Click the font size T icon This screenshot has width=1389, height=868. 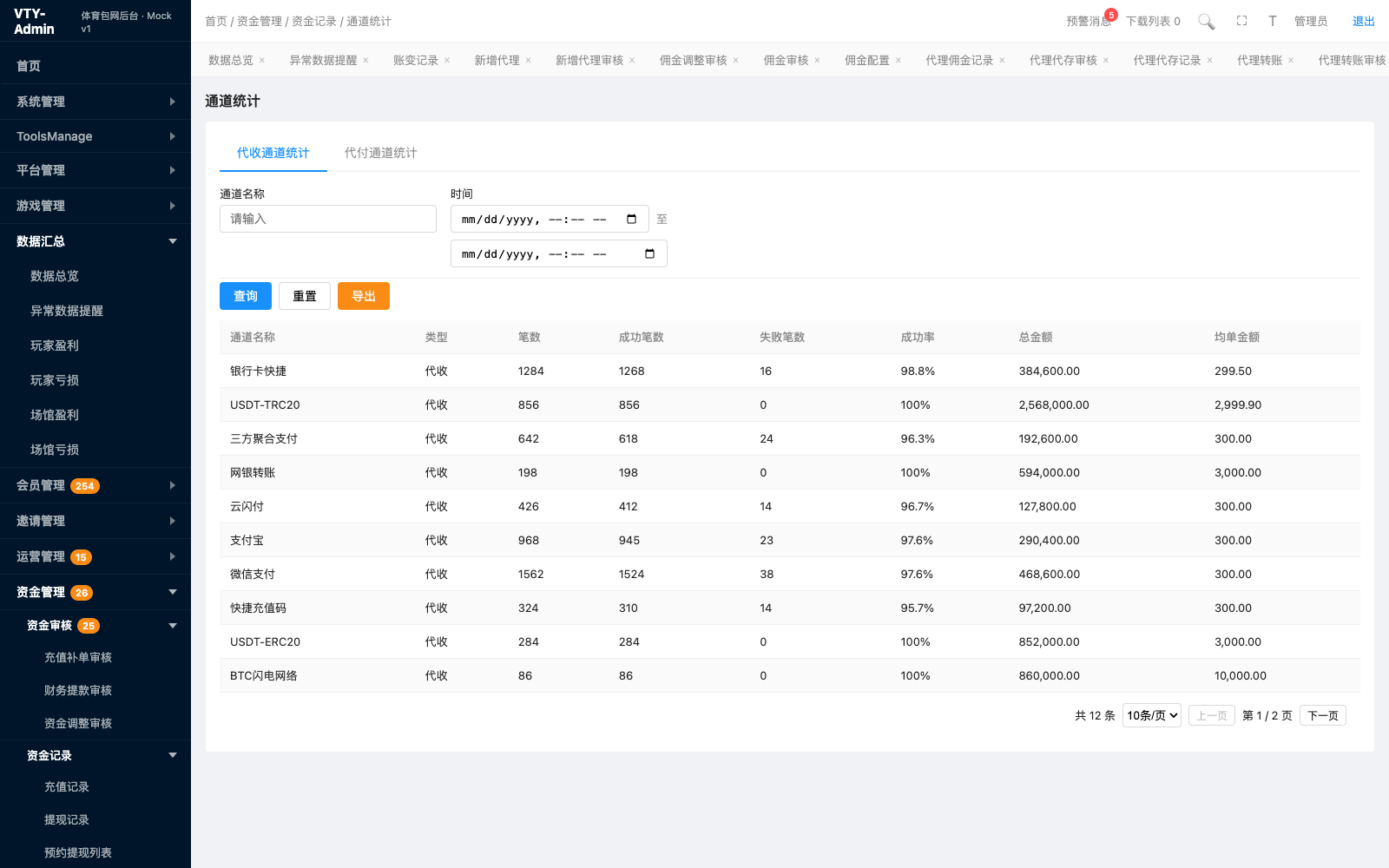(x=1272, y=21)
